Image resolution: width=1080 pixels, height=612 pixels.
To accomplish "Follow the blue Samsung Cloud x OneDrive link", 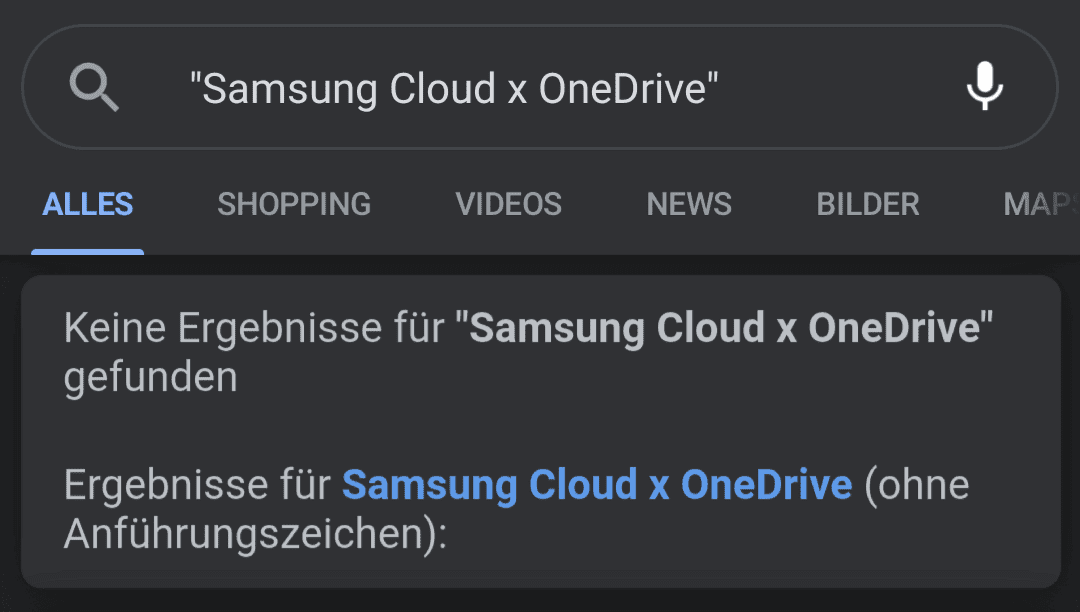I will pyautogui.click(x=597, y=485).
